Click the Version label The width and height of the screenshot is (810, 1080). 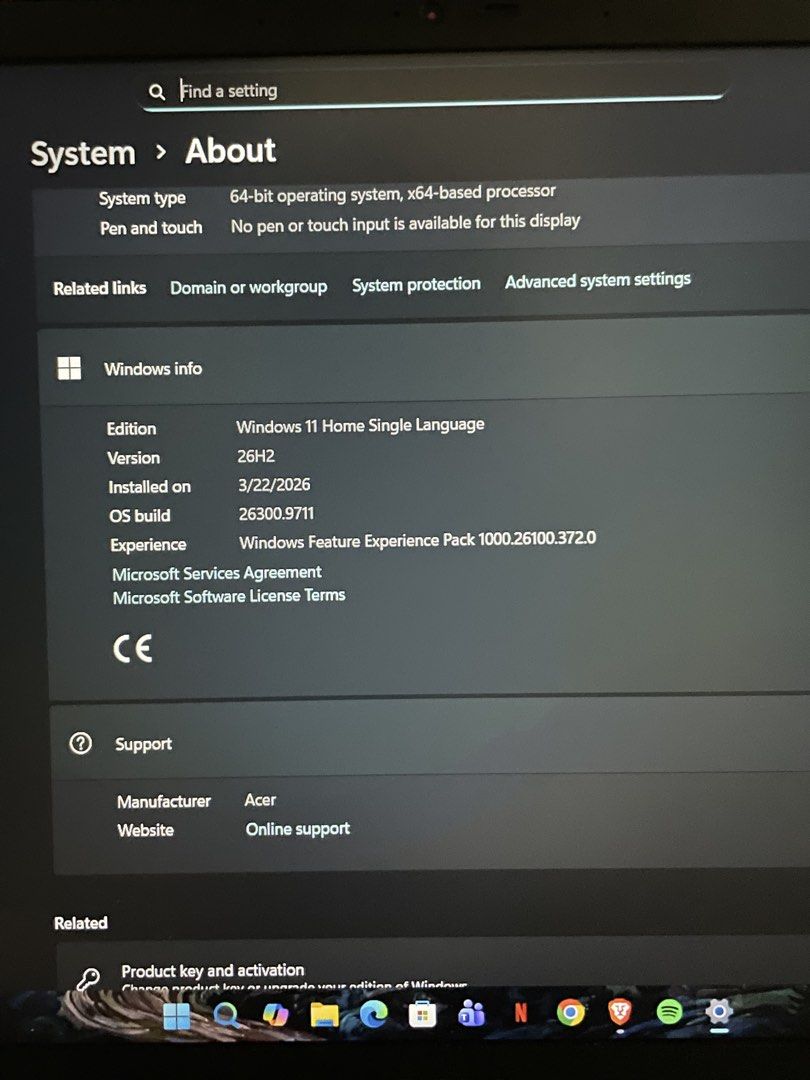coord(134,457)
